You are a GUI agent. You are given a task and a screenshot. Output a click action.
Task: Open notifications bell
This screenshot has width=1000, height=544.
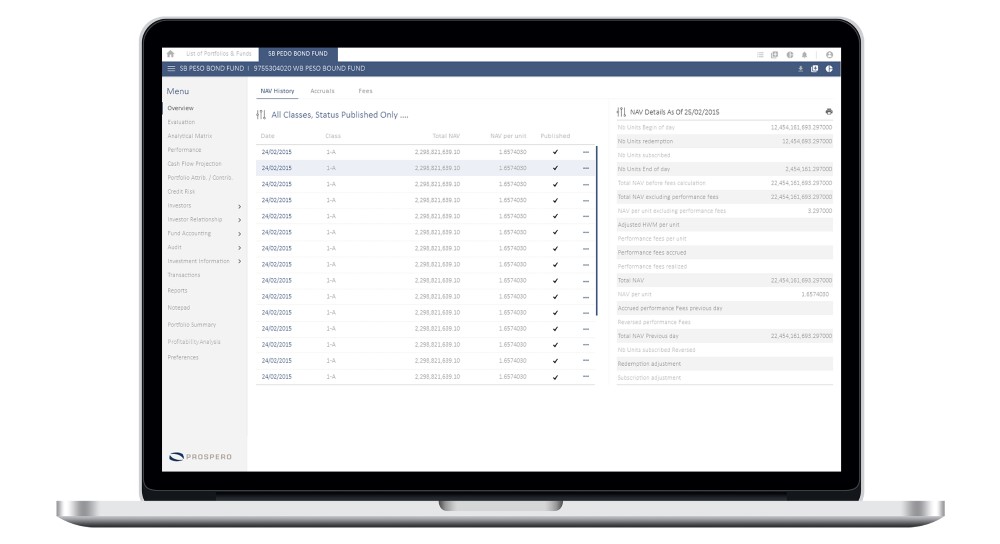(x=804, y=55)
